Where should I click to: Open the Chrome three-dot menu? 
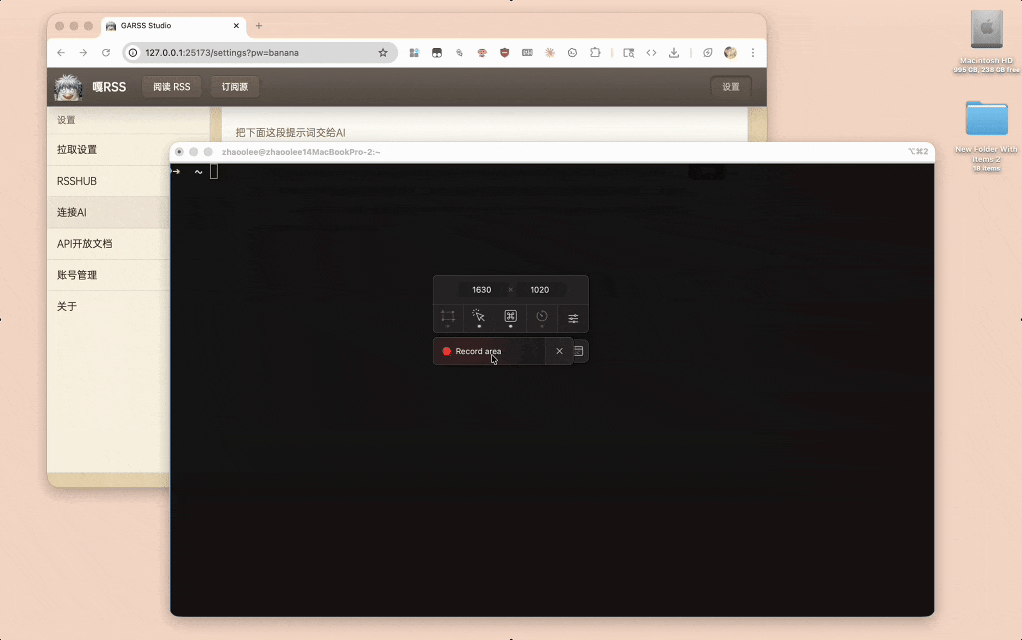point(753,53)
